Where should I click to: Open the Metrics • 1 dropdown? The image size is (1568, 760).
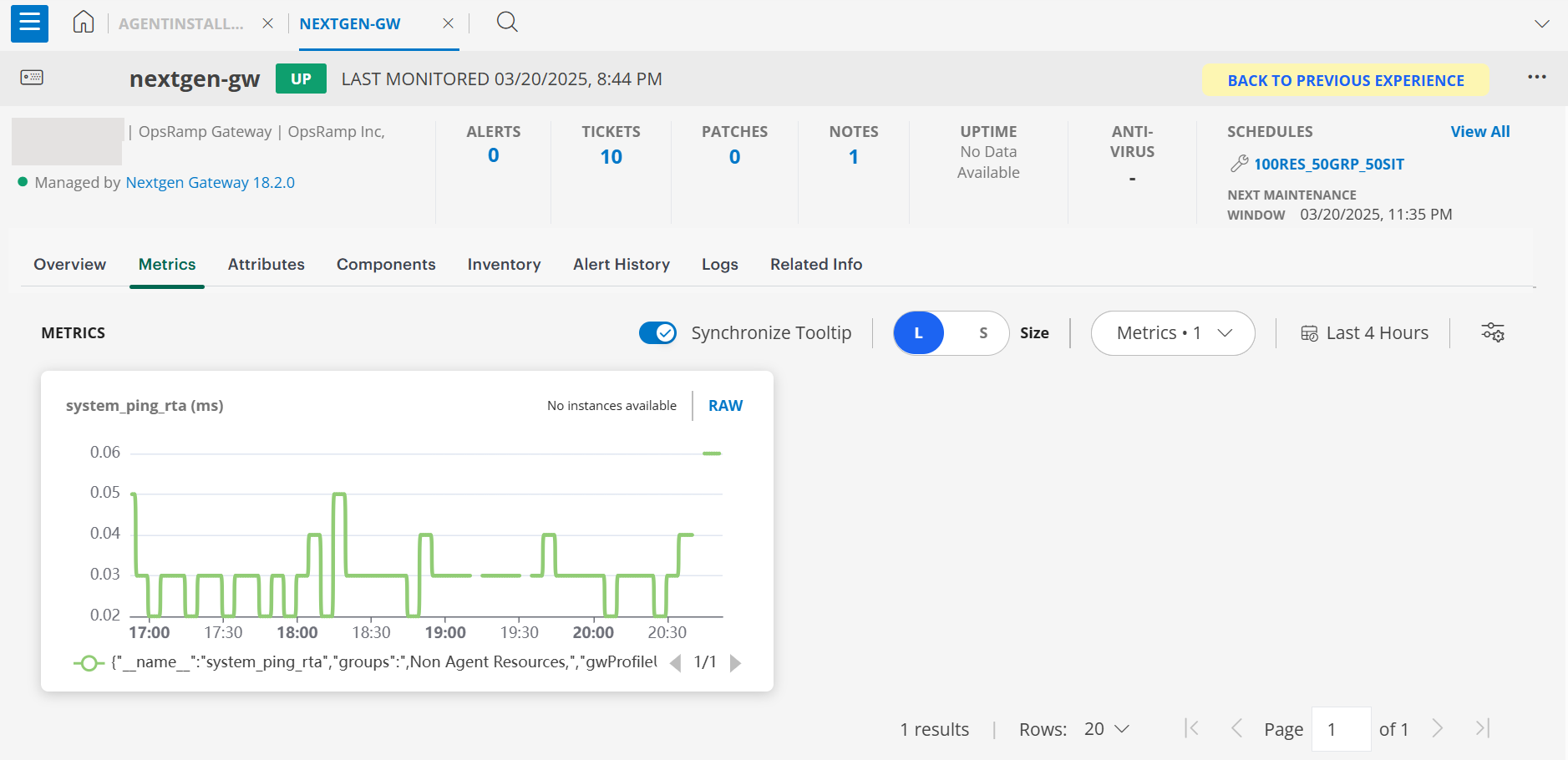point(1173,333)
